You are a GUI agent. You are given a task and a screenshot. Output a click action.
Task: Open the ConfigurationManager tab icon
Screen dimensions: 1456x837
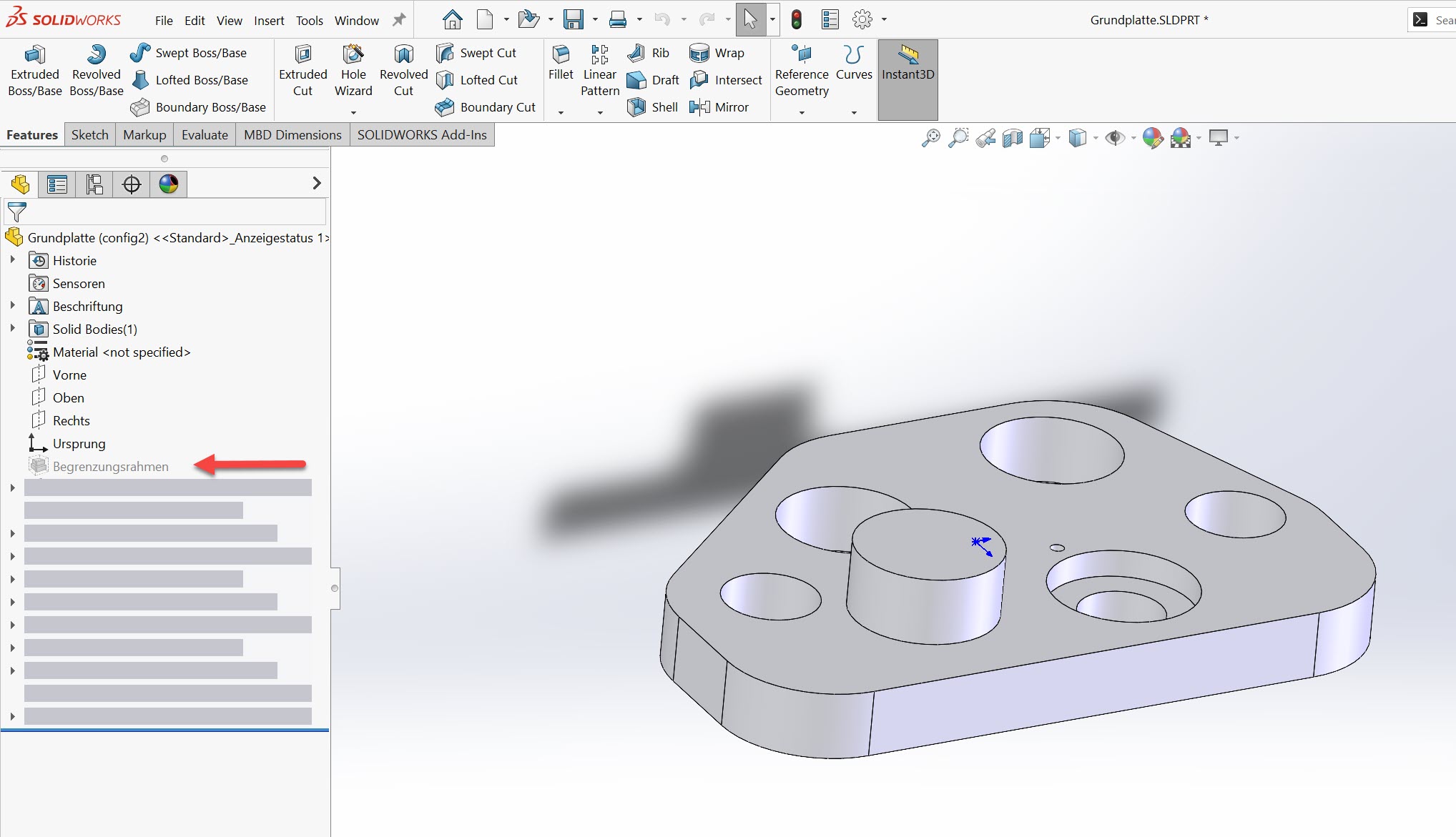94,184
